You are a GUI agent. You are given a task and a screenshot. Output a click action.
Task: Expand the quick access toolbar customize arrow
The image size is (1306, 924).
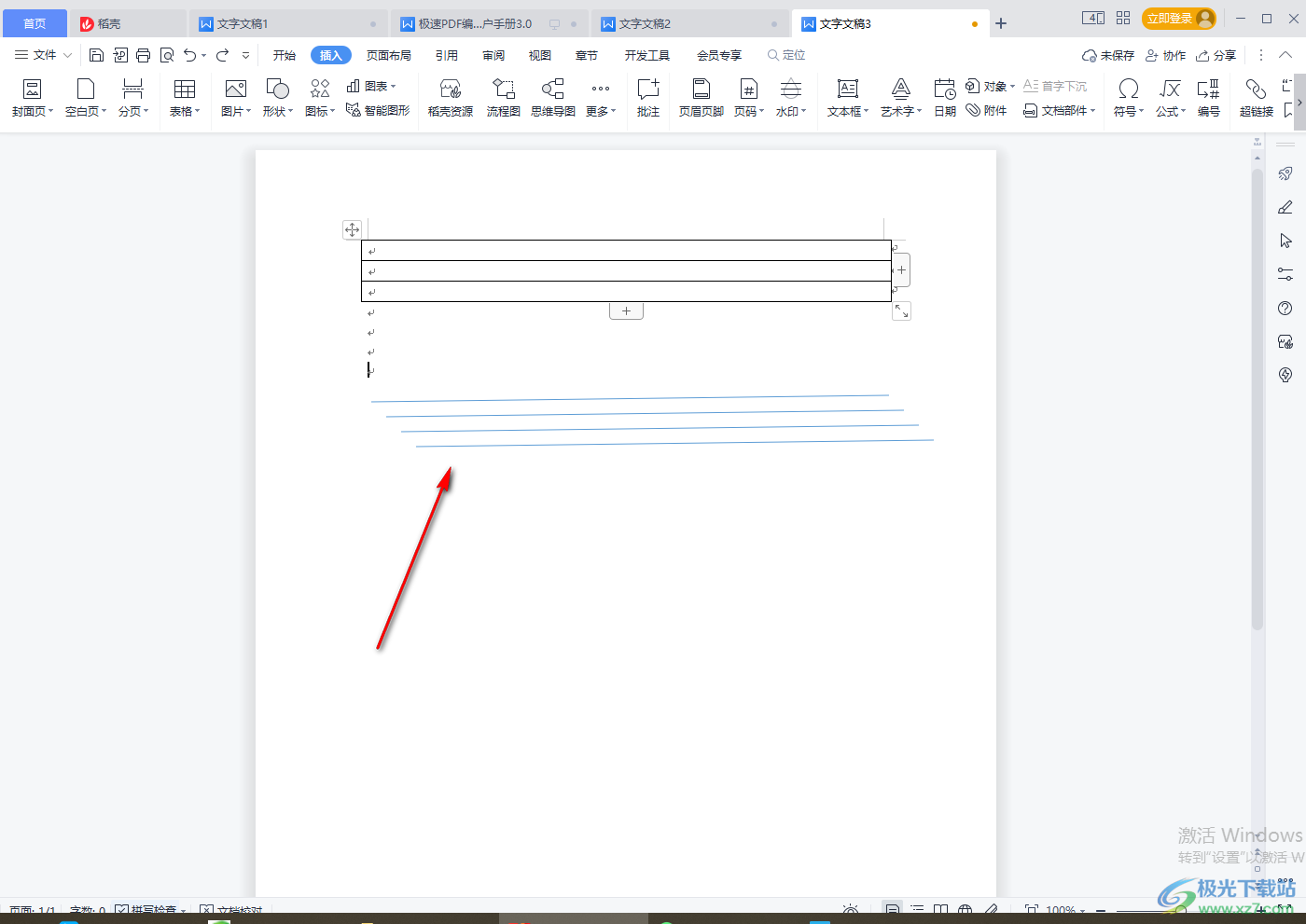[x=245, y=55]
